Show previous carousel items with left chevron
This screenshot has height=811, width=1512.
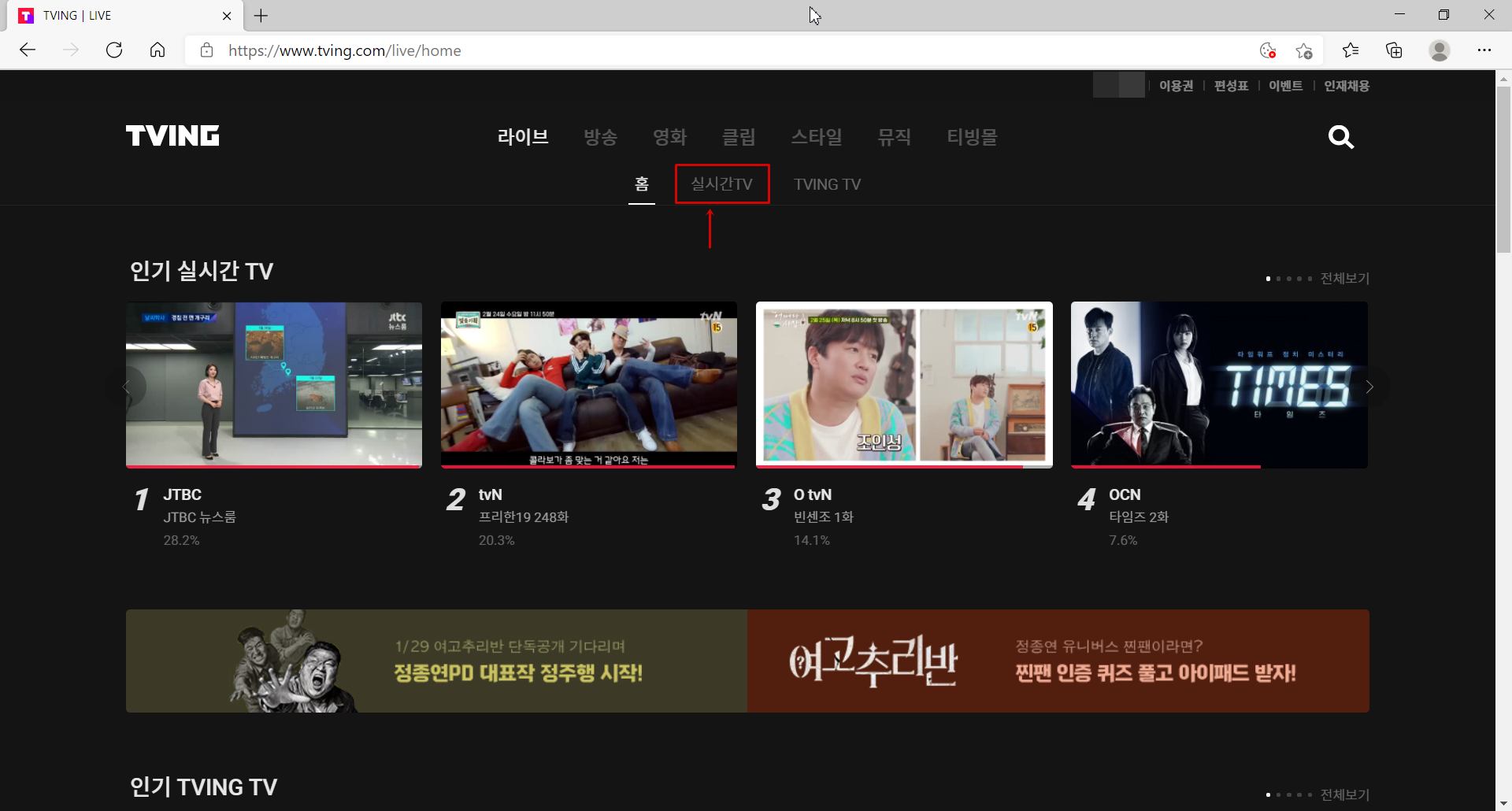[126, 387]
